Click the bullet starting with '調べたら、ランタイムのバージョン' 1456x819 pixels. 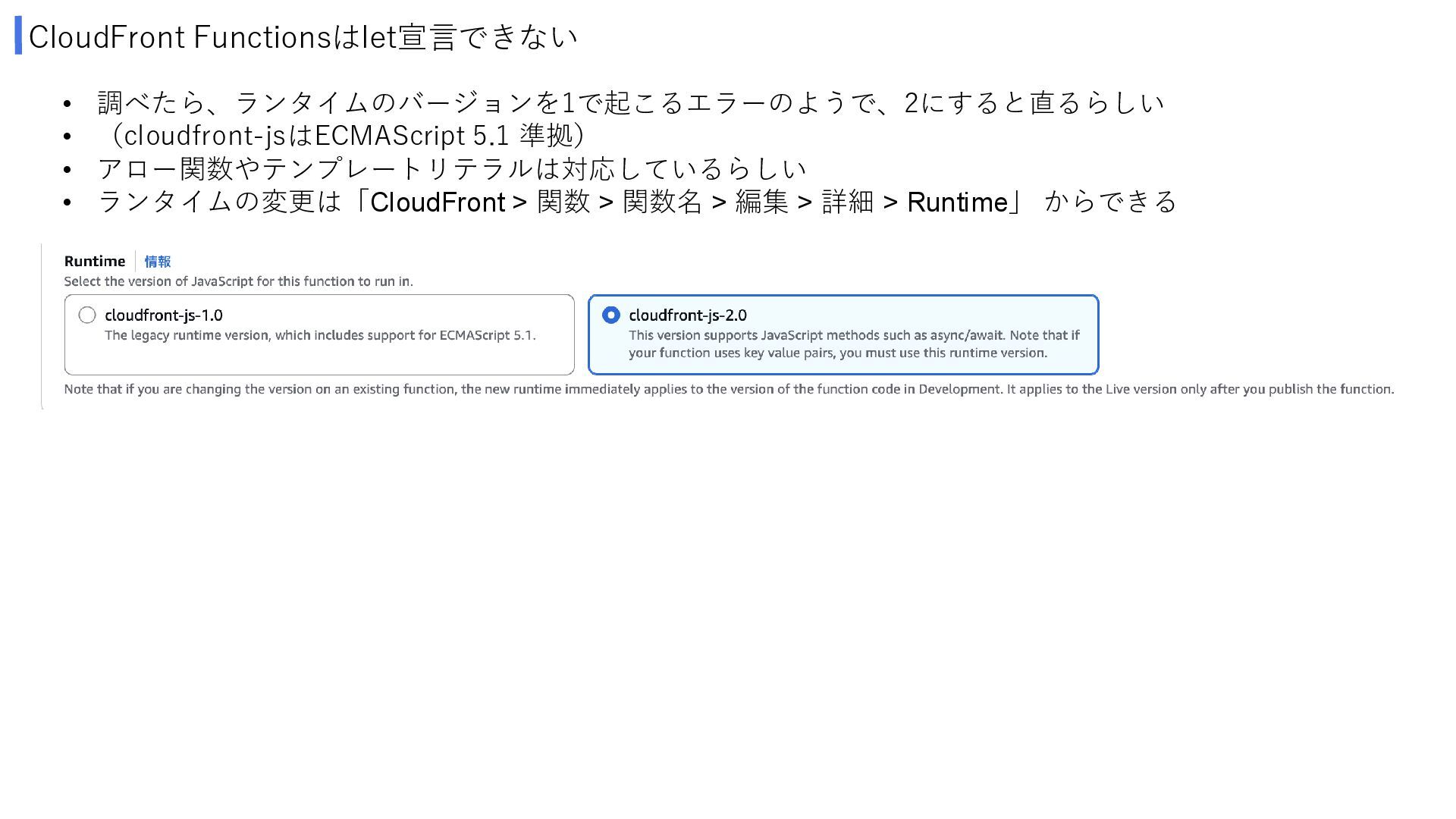(x=631, y=102)
